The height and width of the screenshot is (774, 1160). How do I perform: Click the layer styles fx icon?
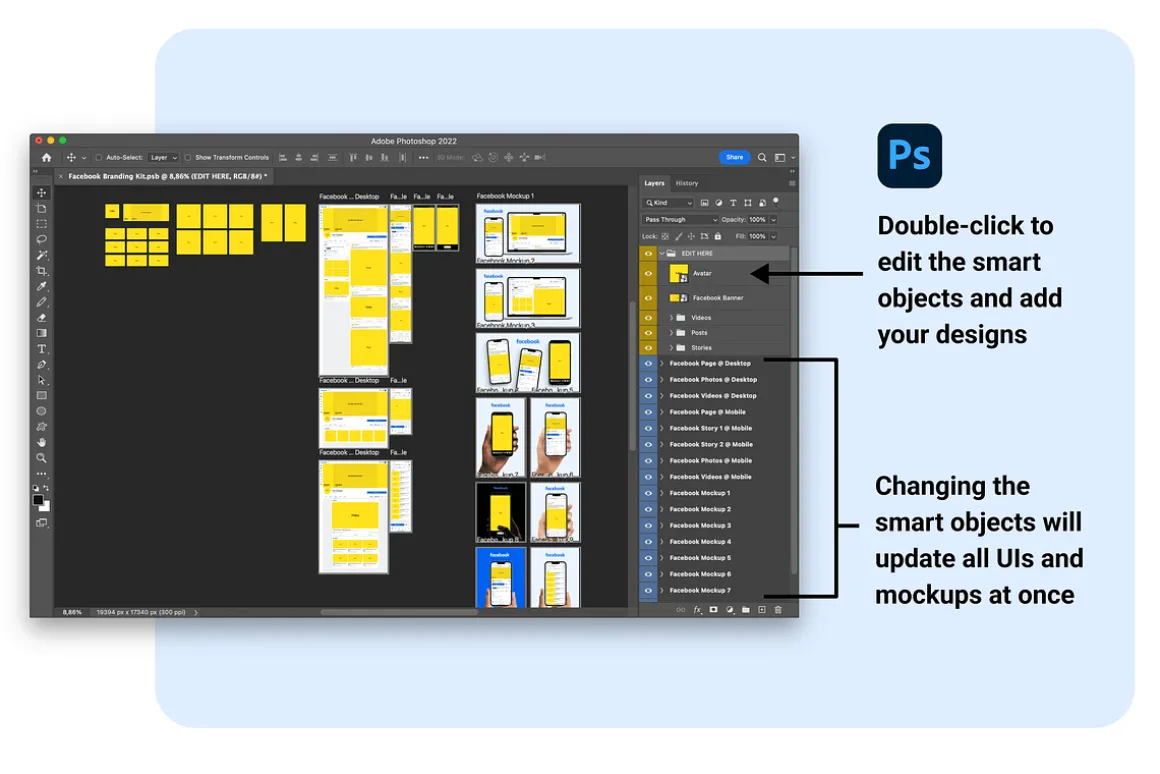(x=697, y=610)
